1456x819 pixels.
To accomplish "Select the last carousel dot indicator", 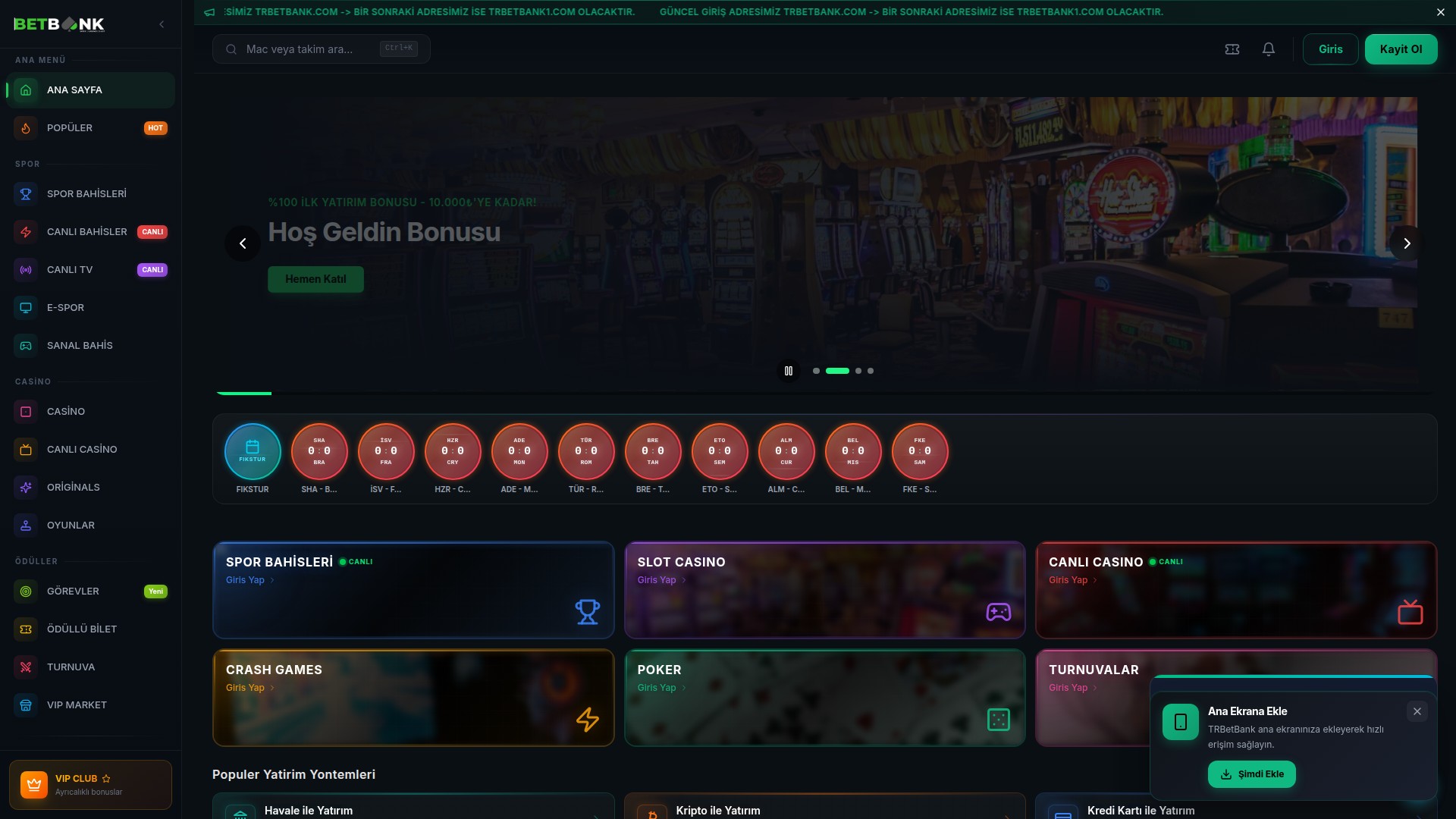I will [x=871, y=371].
